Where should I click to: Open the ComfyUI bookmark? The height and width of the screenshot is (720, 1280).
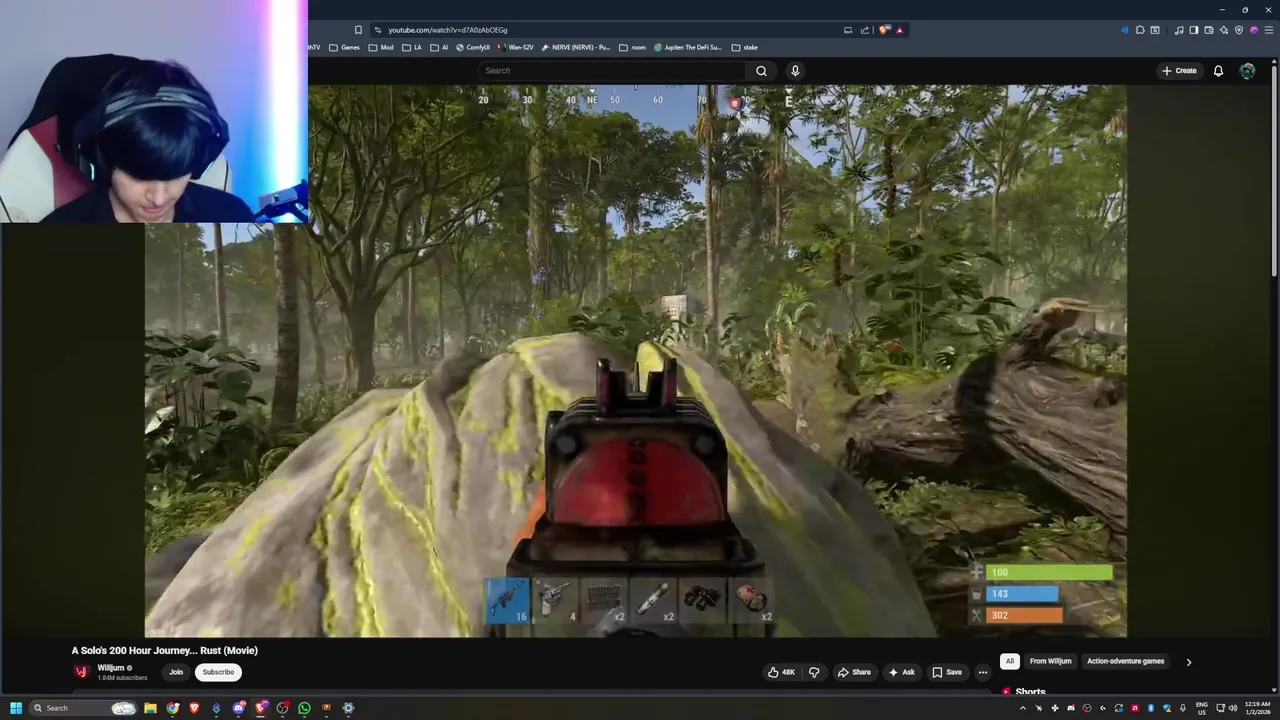(x=473, y=47)
